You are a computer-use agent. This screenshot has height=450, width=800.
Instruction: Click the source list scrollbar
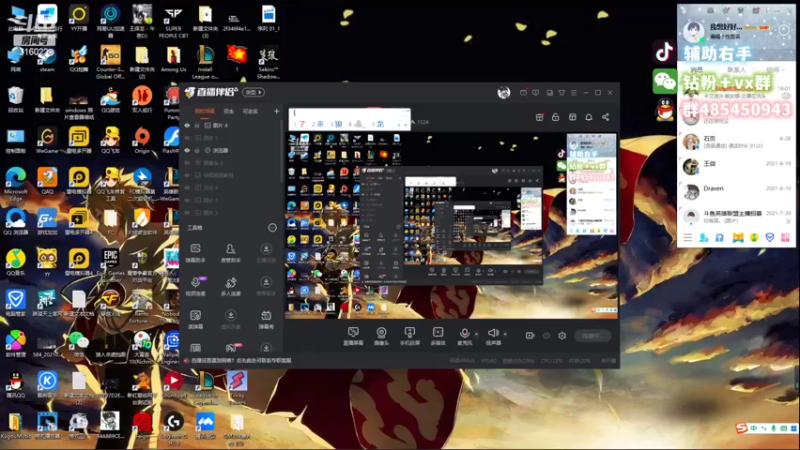(281, 153)
